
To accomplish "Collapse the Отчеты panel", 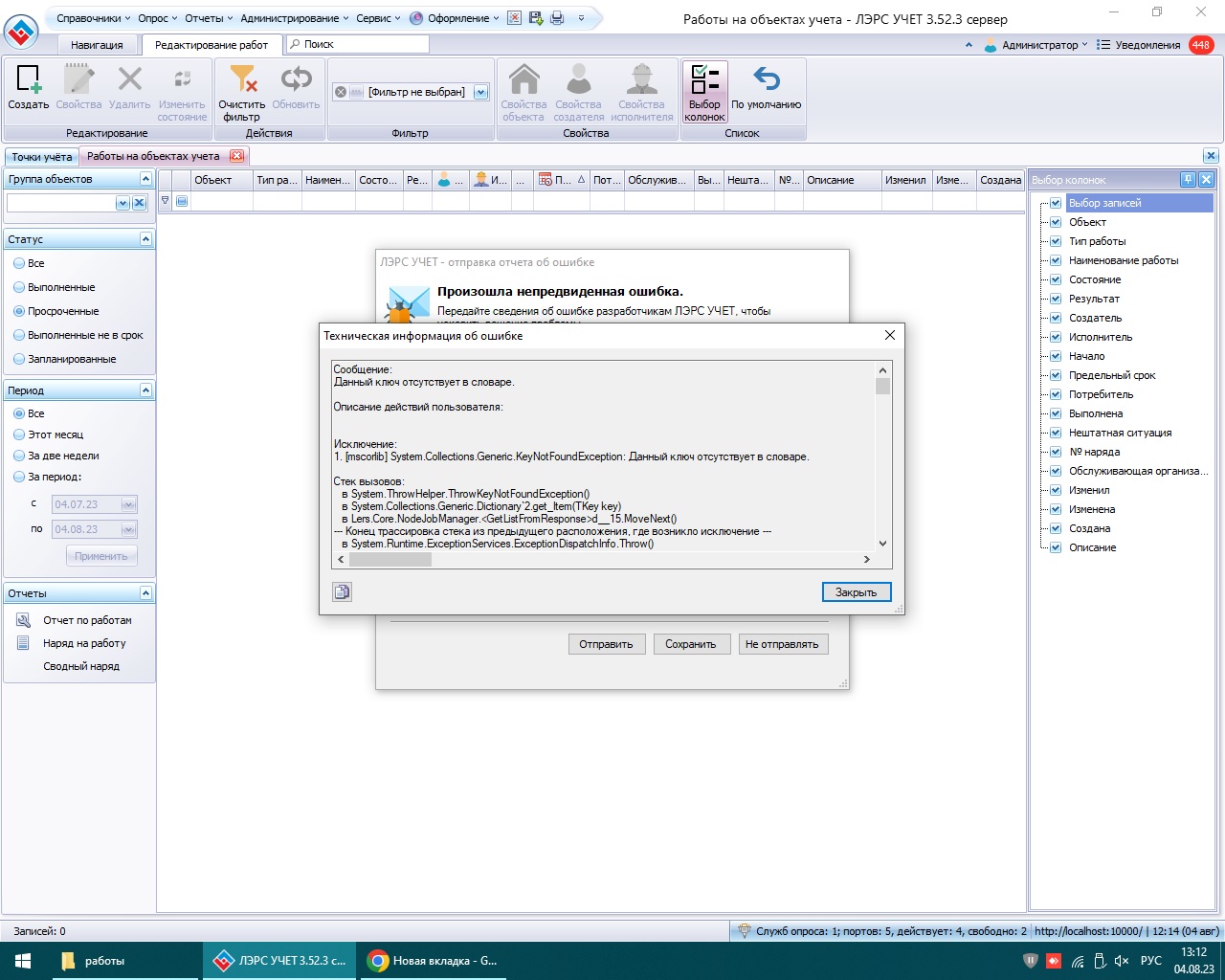I will 145,593.
